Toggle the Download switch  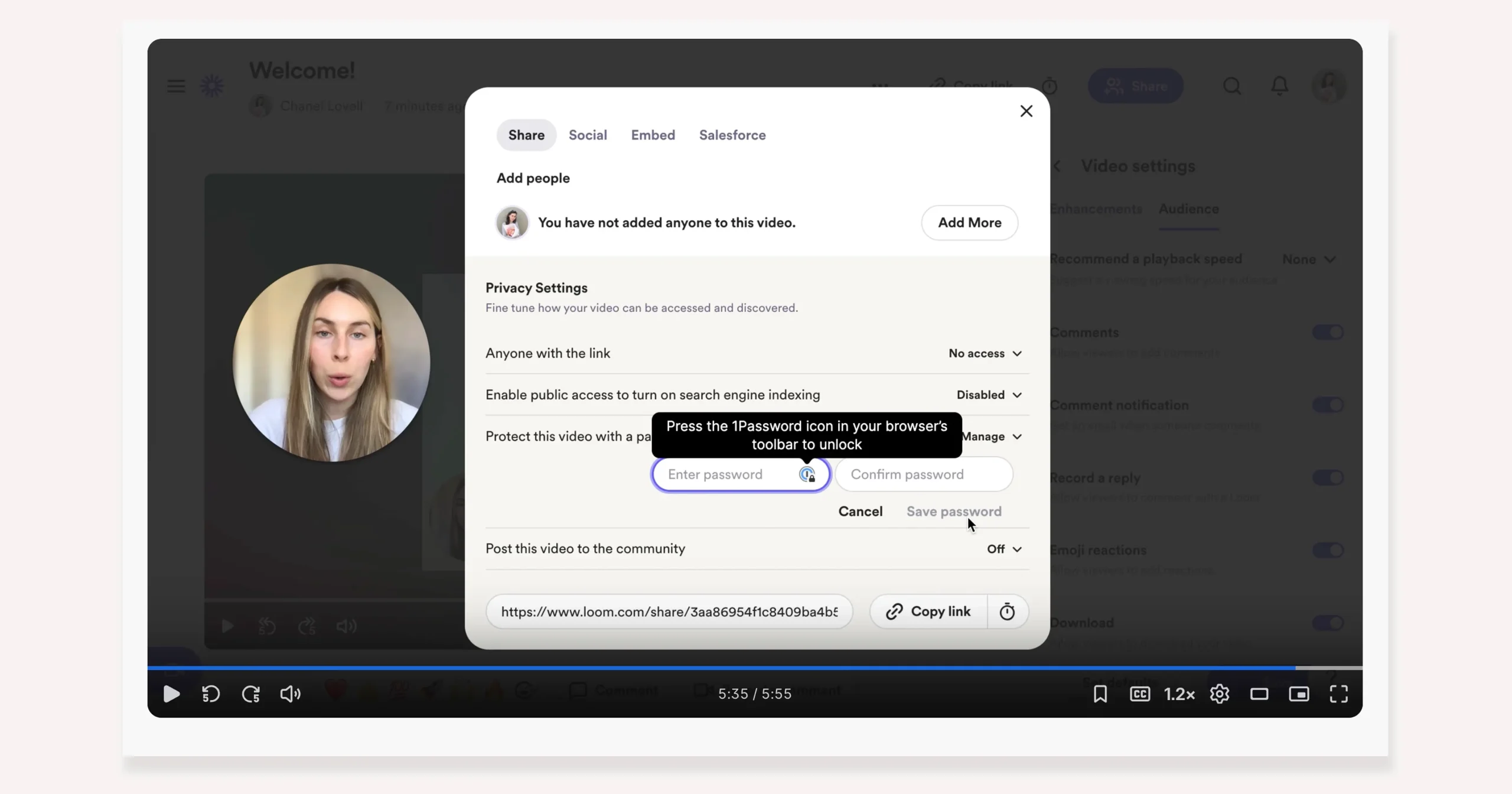[x=1328, y=623]
